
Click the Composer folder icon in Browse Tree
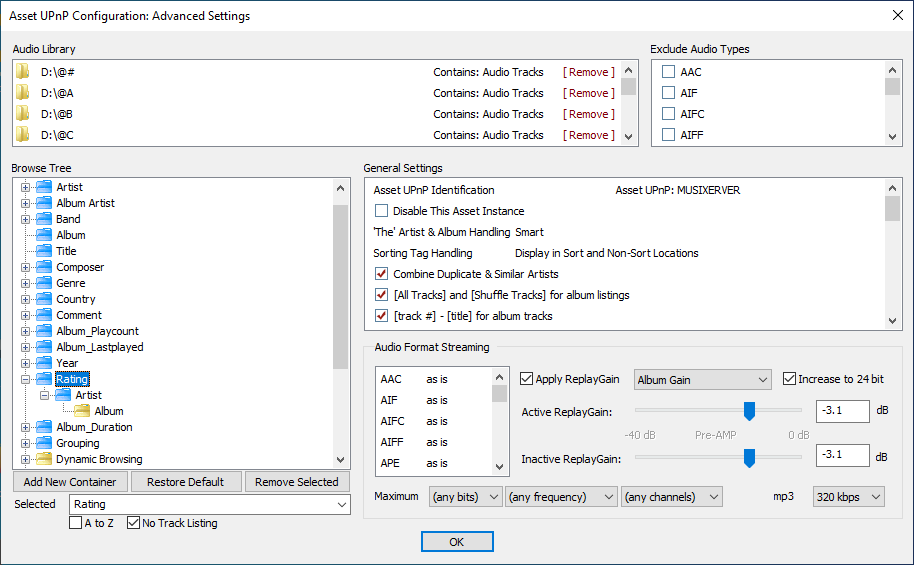tap(44, 267)
